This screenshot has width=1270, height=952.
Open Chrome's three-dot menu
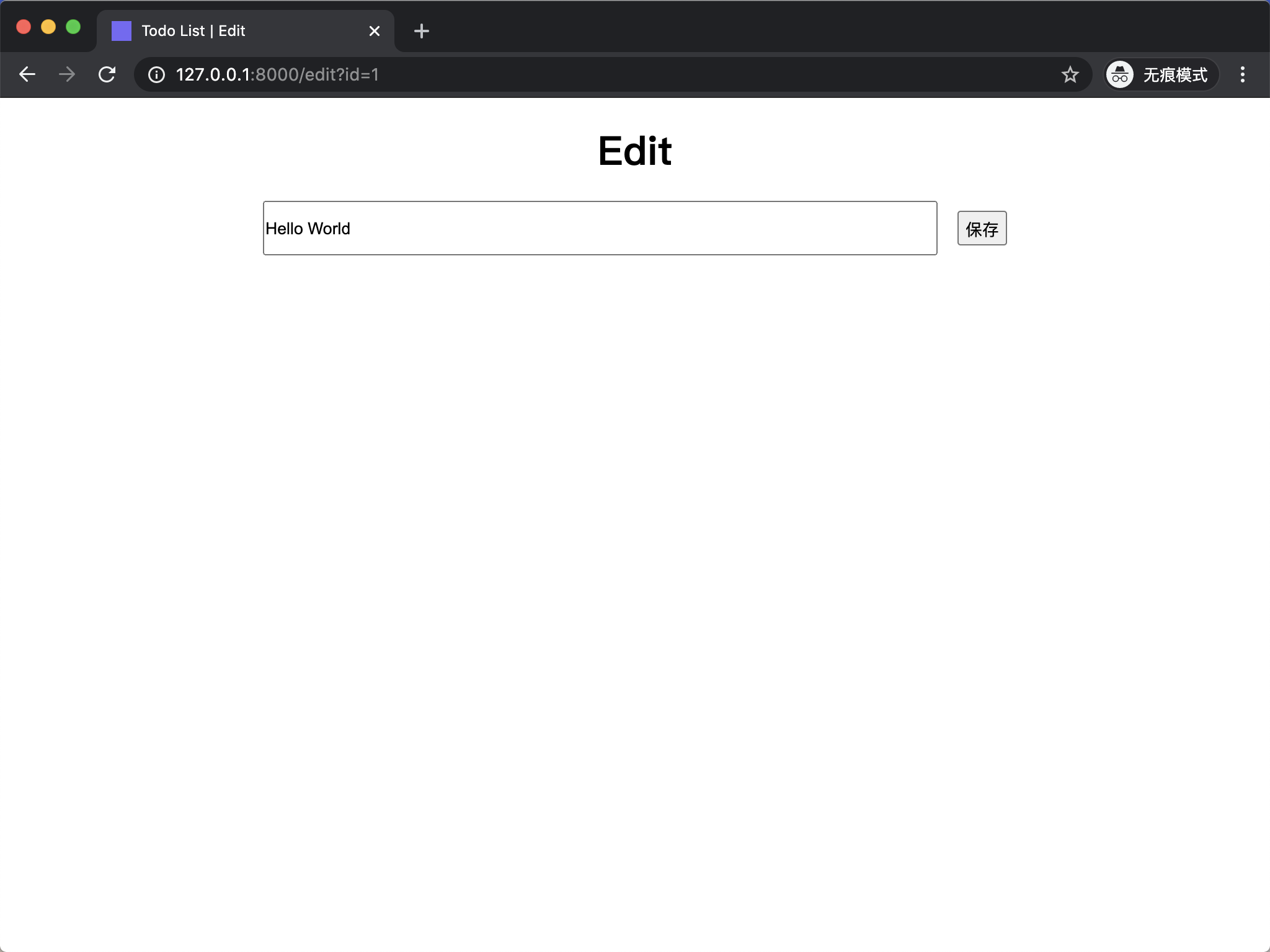pyautogui.click(x=1242, y=74)
